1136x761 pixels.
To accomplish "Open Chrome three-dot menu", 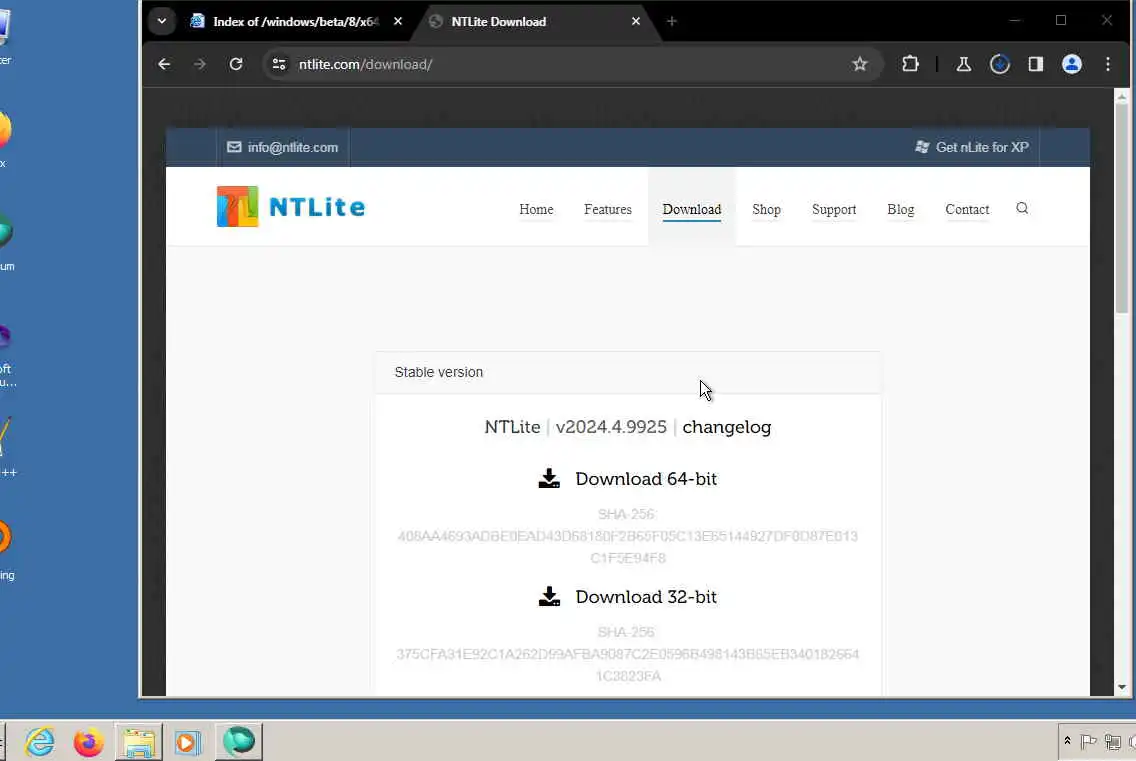I will (1108, 65).
